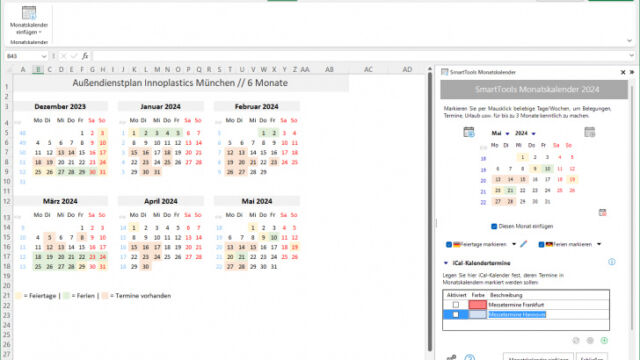
Task: Select week number 20 in pane's calendar
Action: (483, 180)
